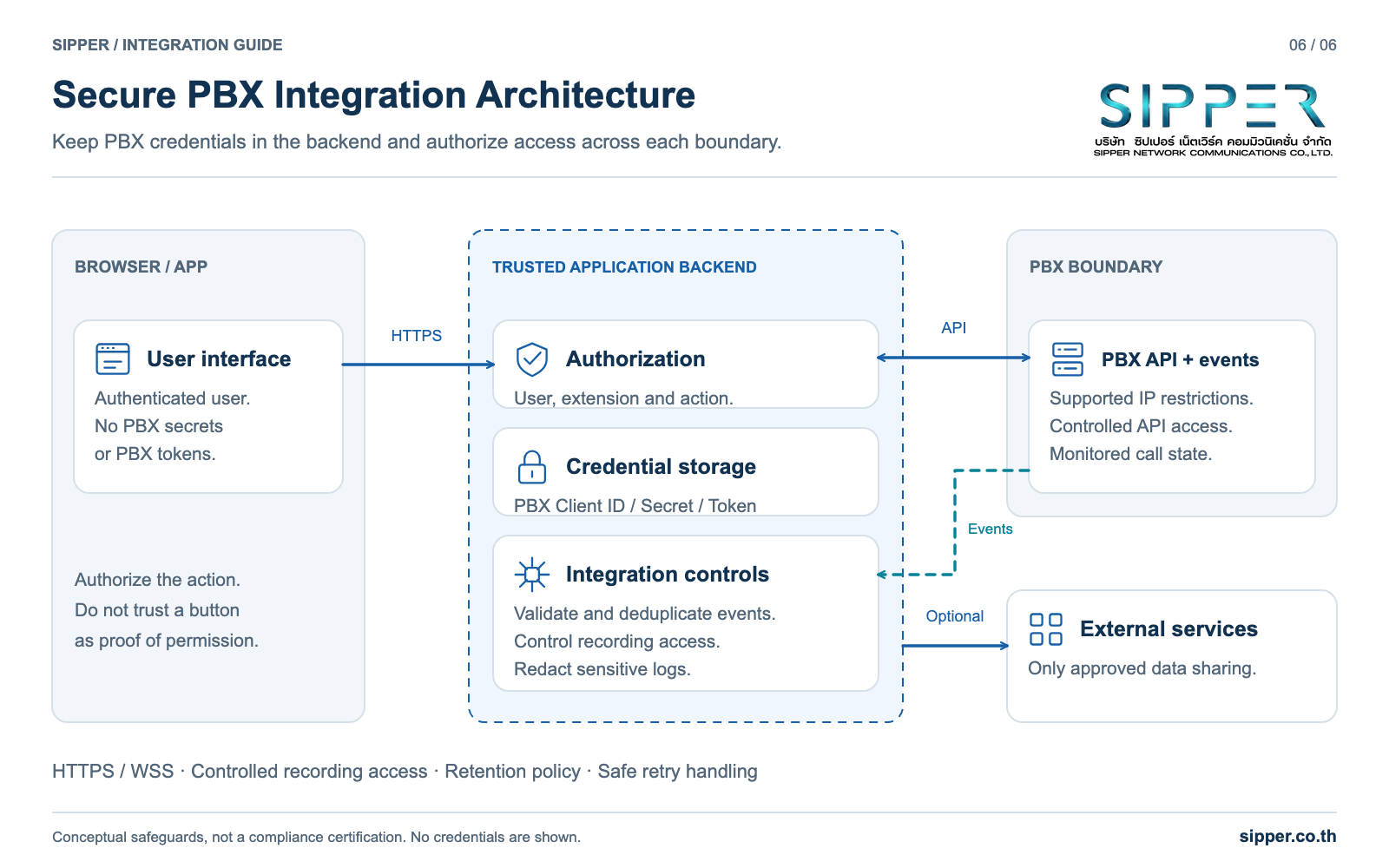Image resolution: width=1389 pixels, height=868 pixels.
Task: Click 'Supported IP restrictions.' text
Action: tap(1151, 398)
